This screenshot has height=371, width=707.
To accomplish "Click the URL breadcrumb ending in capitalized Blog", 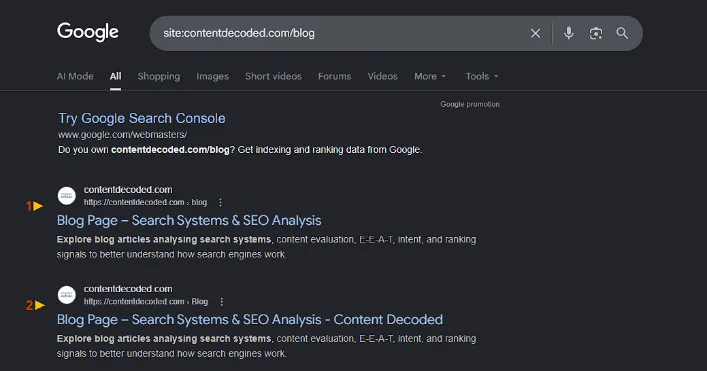I will point(146,302).
